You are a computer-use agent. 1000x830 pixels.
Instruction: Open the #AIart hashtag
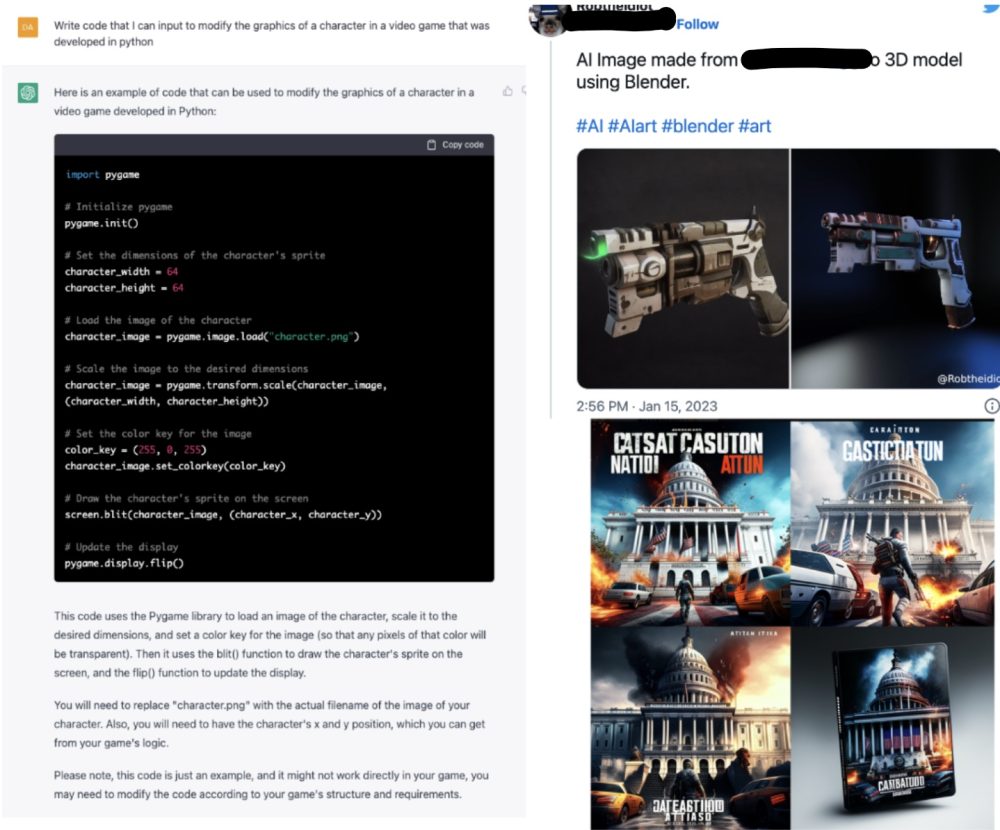[x=632, y=126]
